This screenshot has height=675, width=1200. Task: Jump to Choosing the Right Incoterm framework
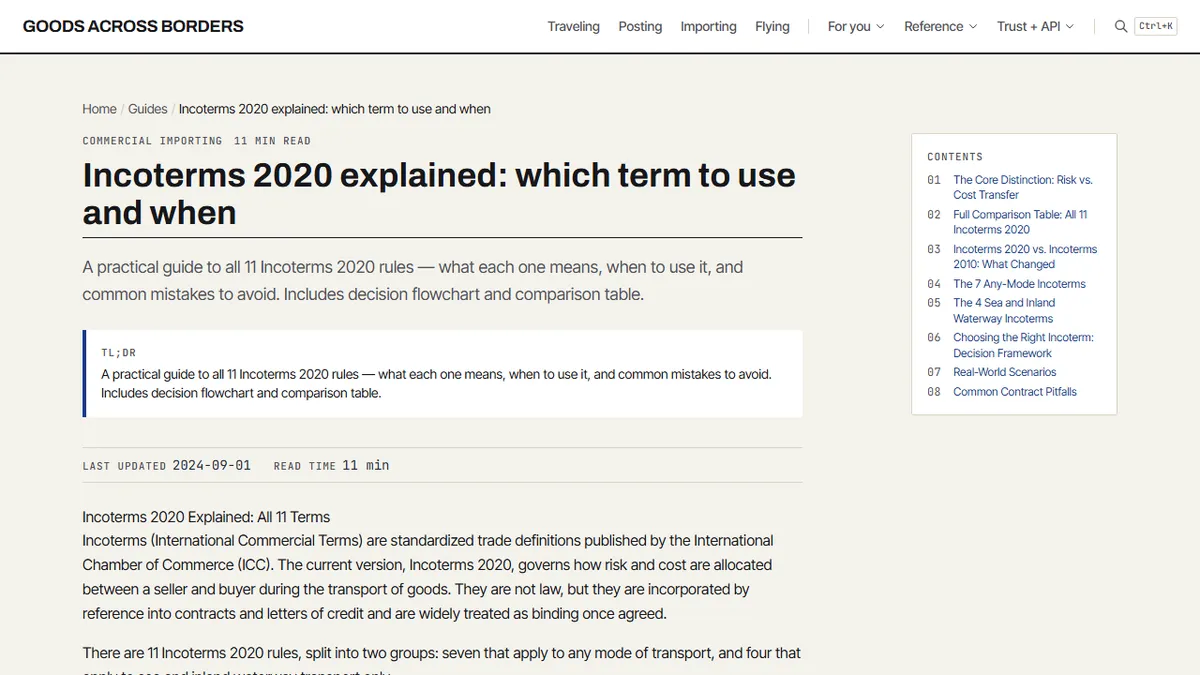click(1023, 345)
